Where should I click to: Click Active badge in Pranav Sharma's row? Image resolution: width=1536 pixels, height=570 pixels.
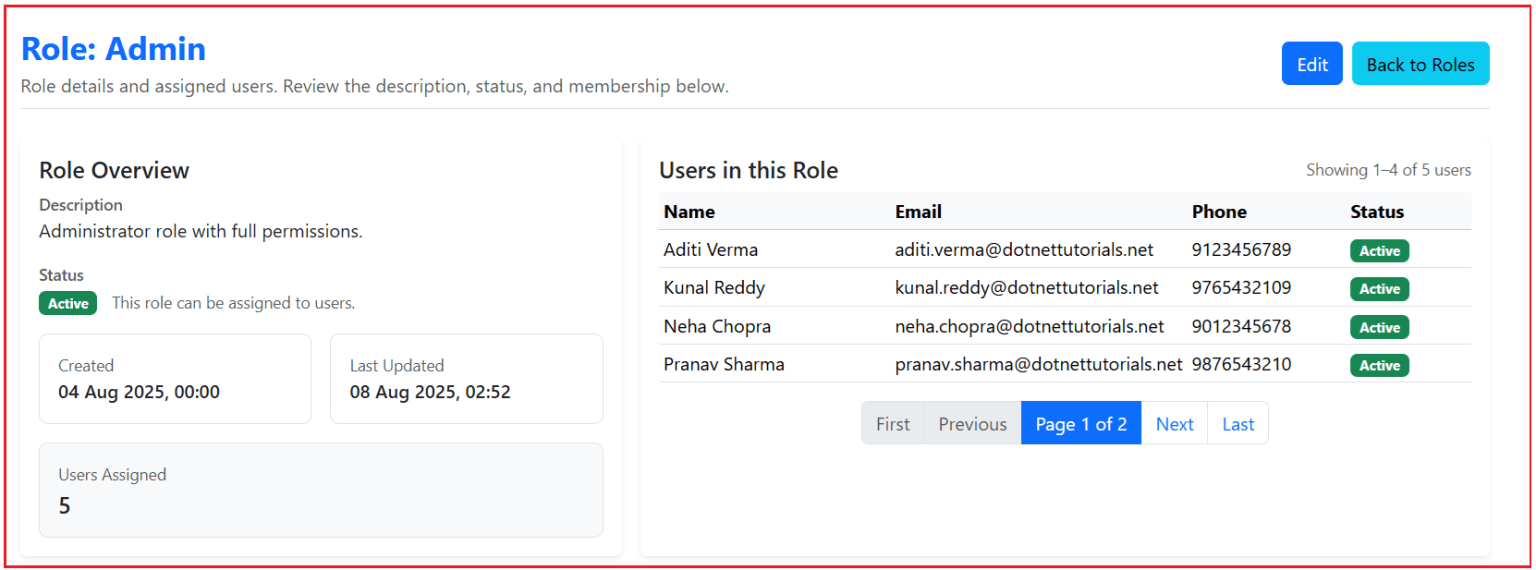[x=1379, y=366]
